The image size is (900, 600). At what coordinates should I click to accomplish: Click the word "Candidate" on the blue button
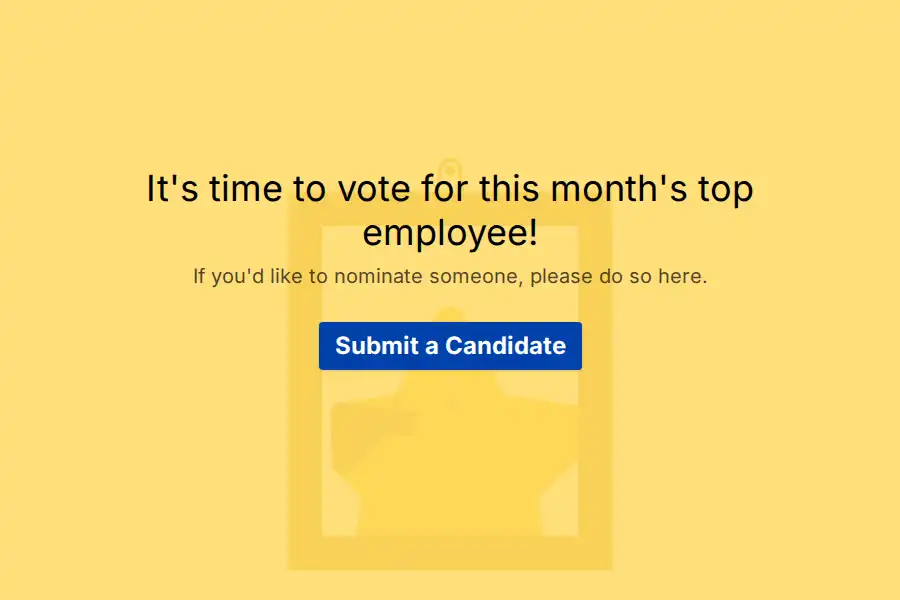[x=506, y=346]
